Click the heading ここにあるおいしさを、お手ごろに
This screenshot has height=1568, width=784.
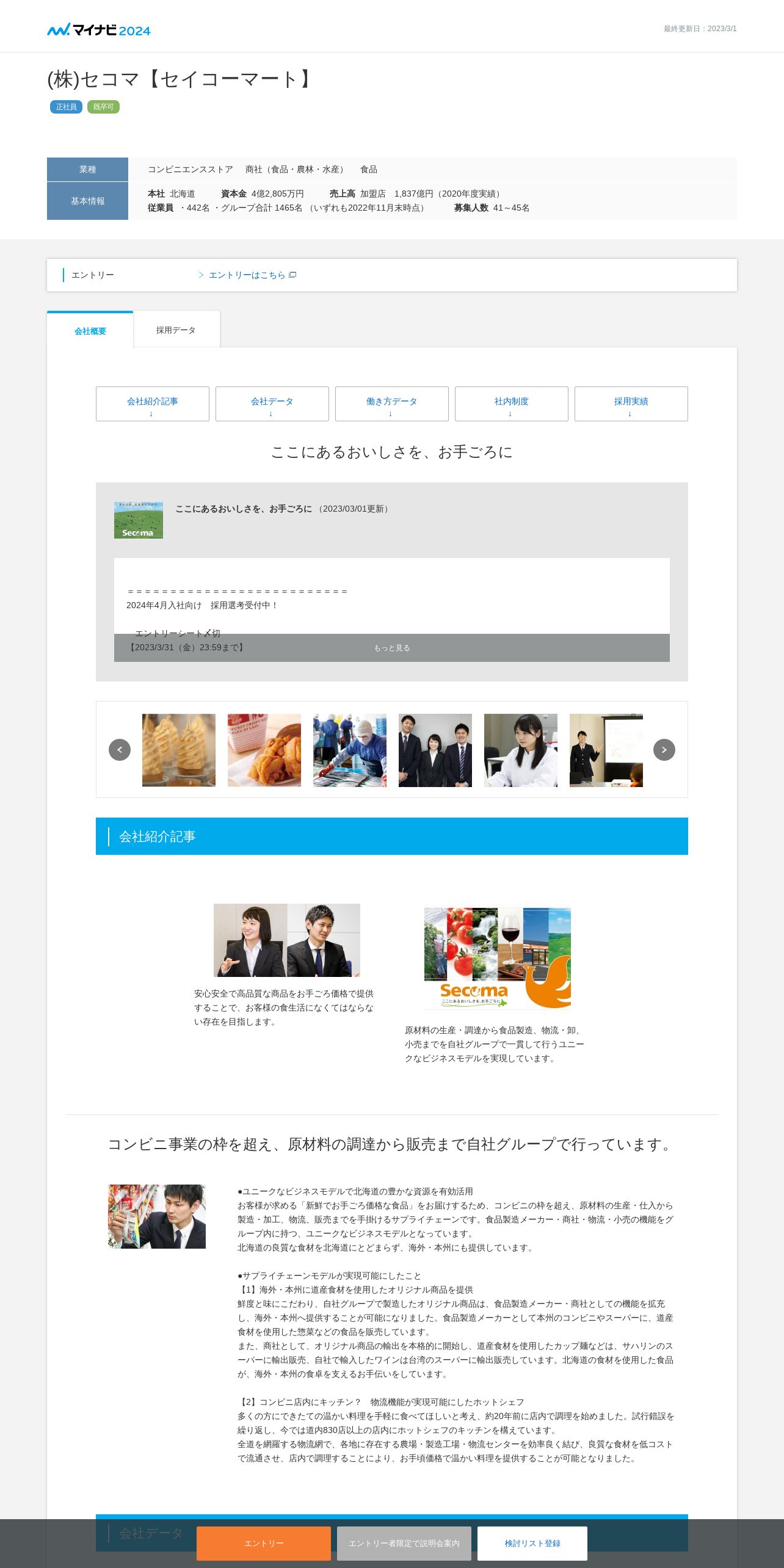[392, 452]
